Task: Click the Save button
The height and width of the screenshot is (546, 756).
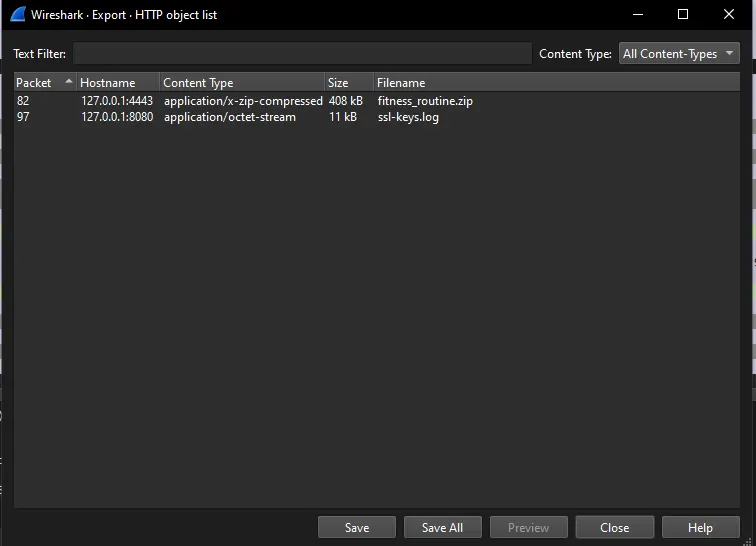Action: [x=357, y=527]
